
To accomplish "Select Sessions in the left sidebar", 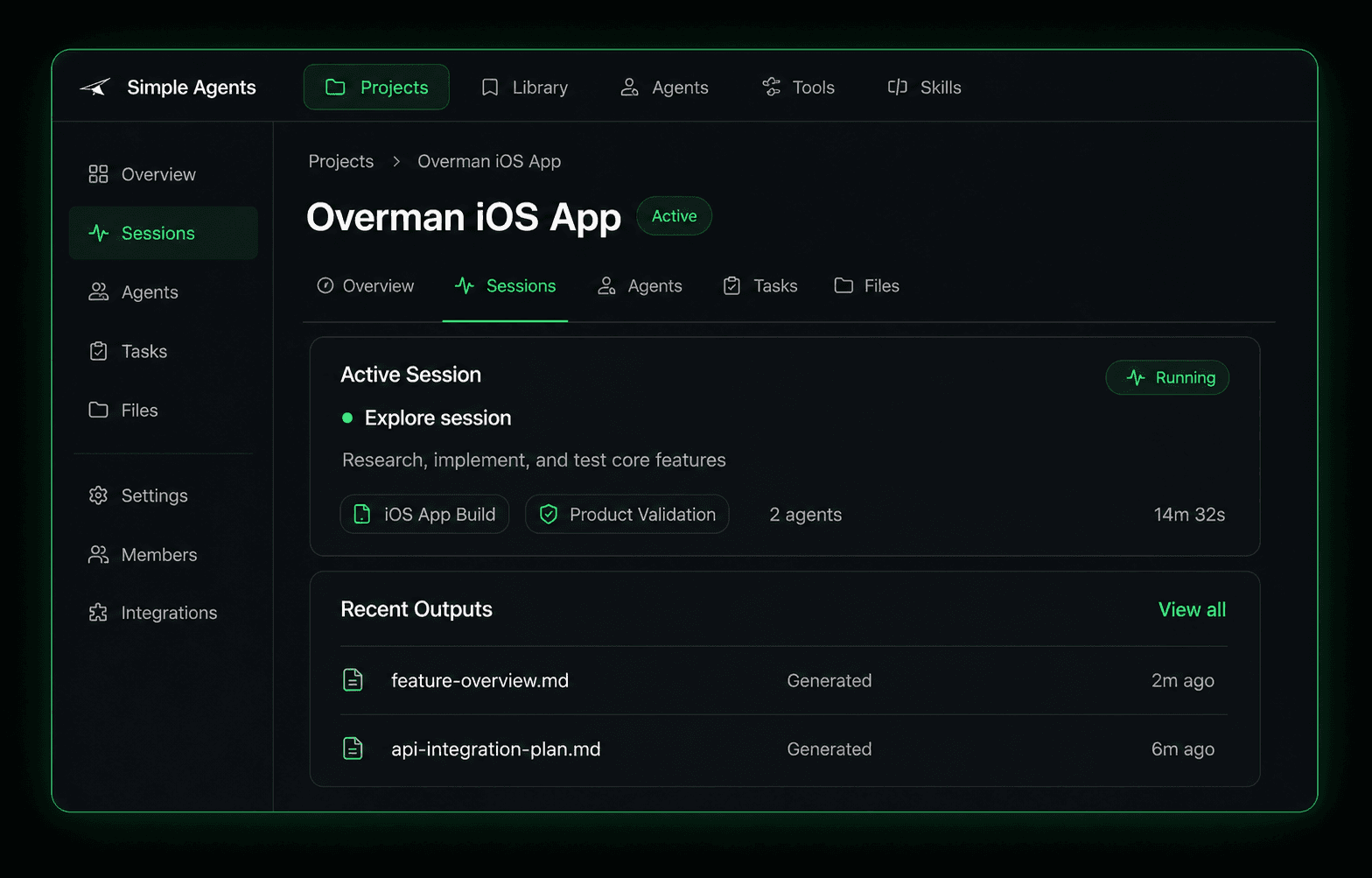I will [x=164, y=233].
